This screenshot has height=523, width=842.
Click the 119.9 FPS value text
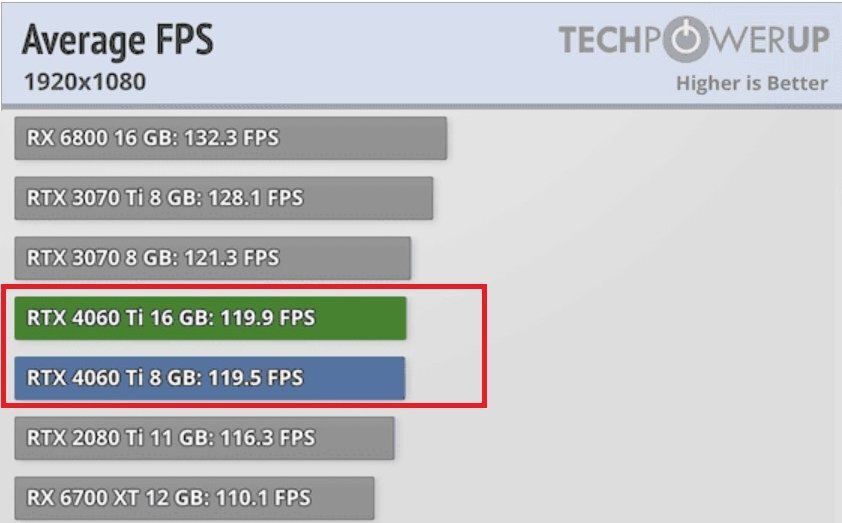coord(267,318)
